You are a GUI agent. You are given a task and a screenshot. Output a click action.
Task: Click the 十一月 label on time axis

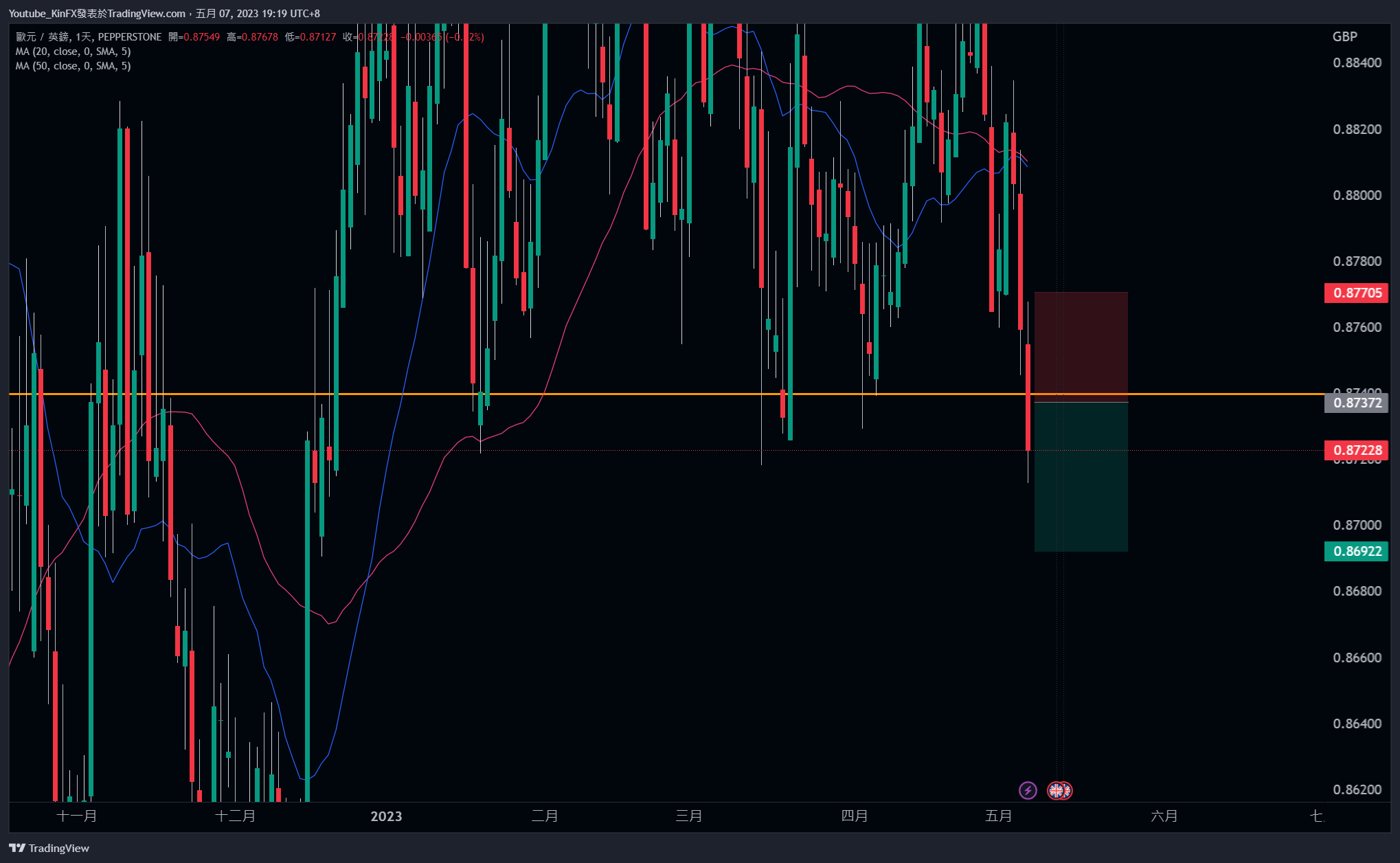tap(77, 816)
